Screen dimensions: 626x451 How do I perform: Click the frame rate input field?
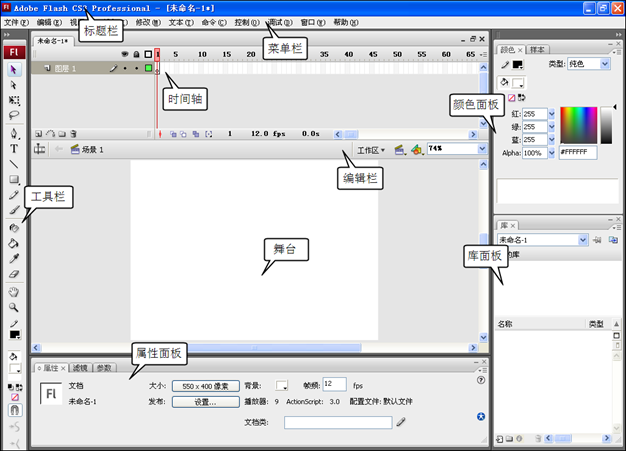[335, 384]
